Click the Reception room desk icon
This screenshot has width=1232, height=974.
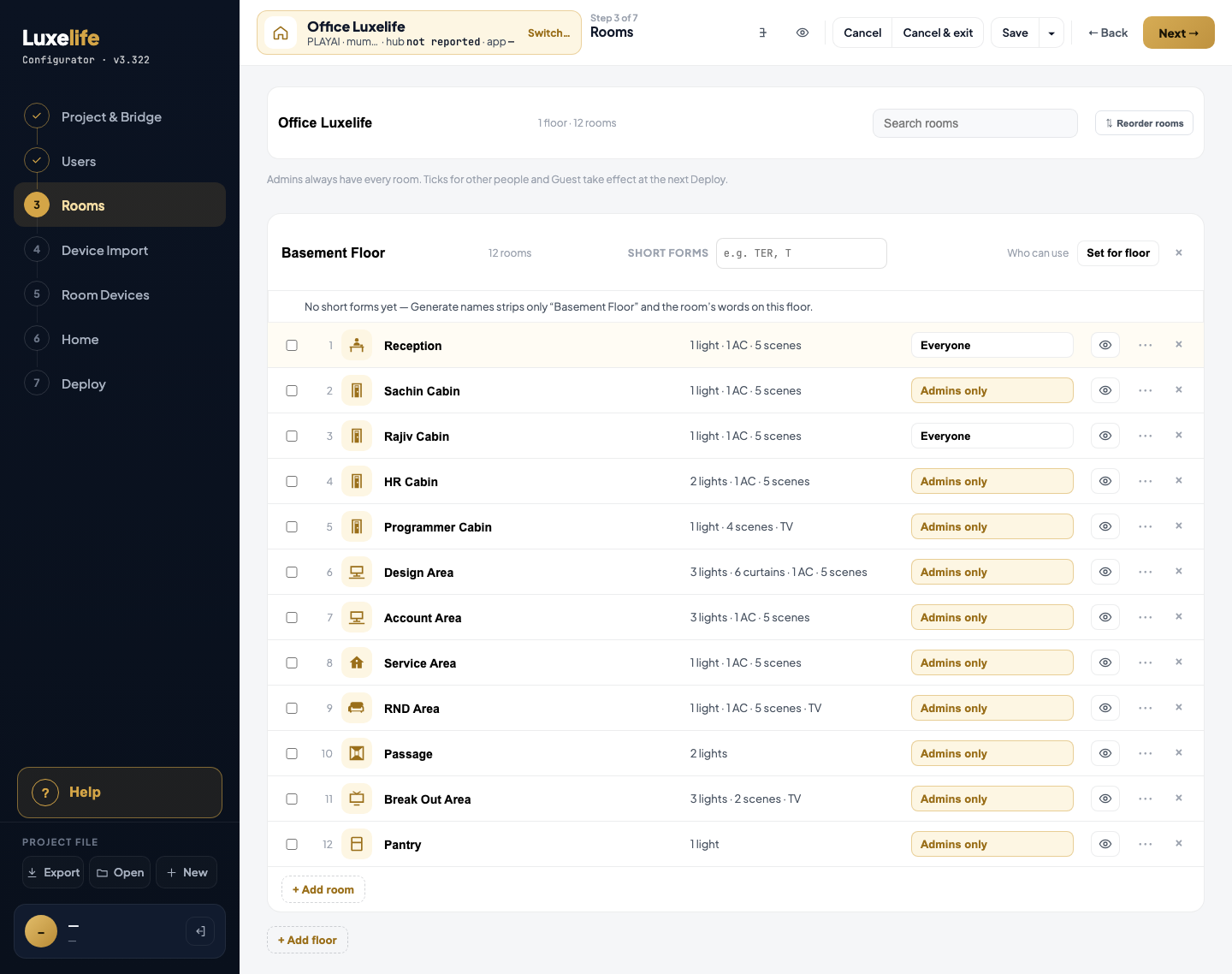[x=357, y=345]
